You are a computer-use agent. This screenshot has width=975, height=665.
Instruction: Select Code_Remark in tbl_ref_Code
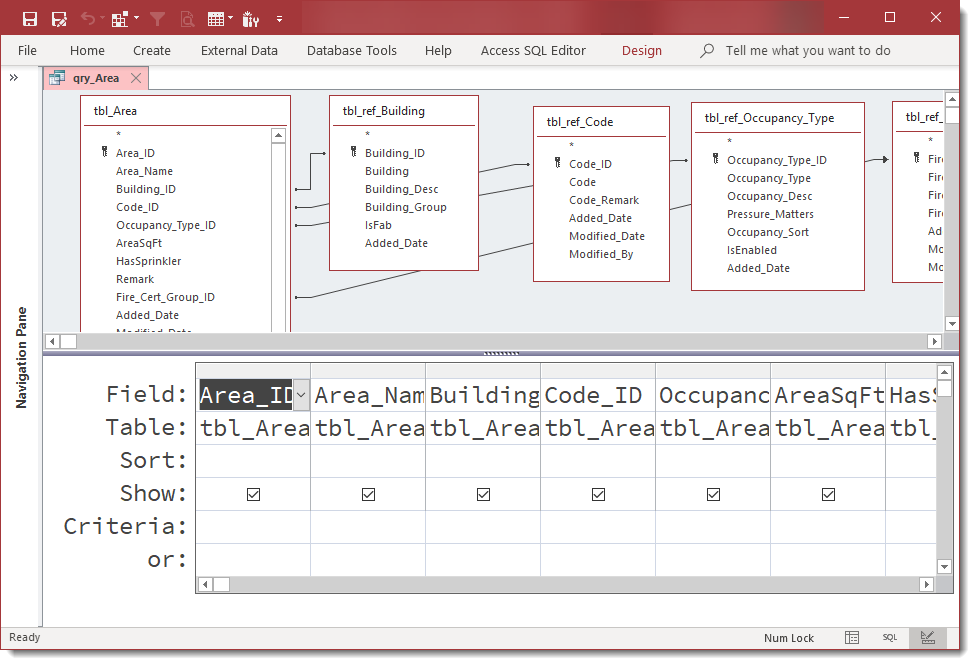tap(604, 200)
